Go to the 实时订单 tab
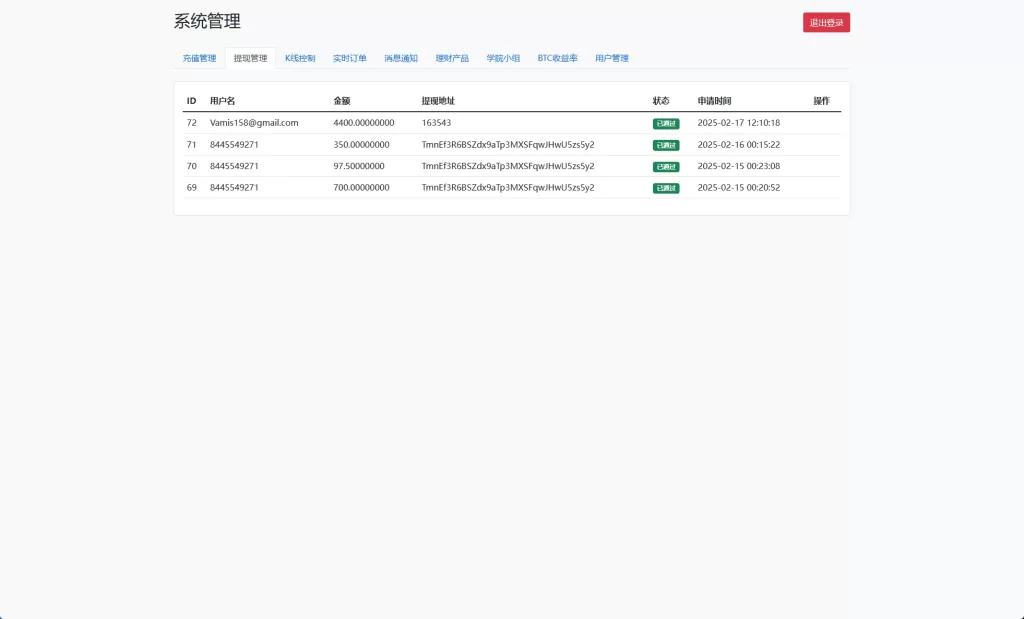Image resolution: width=1024 pixels, height=619 pixels. (x=349, y=58)
